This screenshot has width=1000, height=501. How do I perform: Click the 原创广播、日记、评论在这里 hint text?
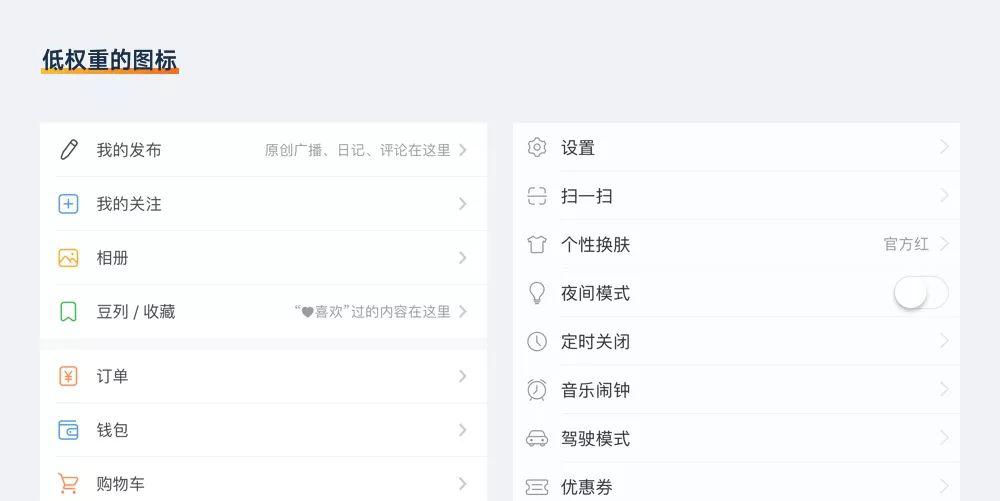(x=357, y=150)
